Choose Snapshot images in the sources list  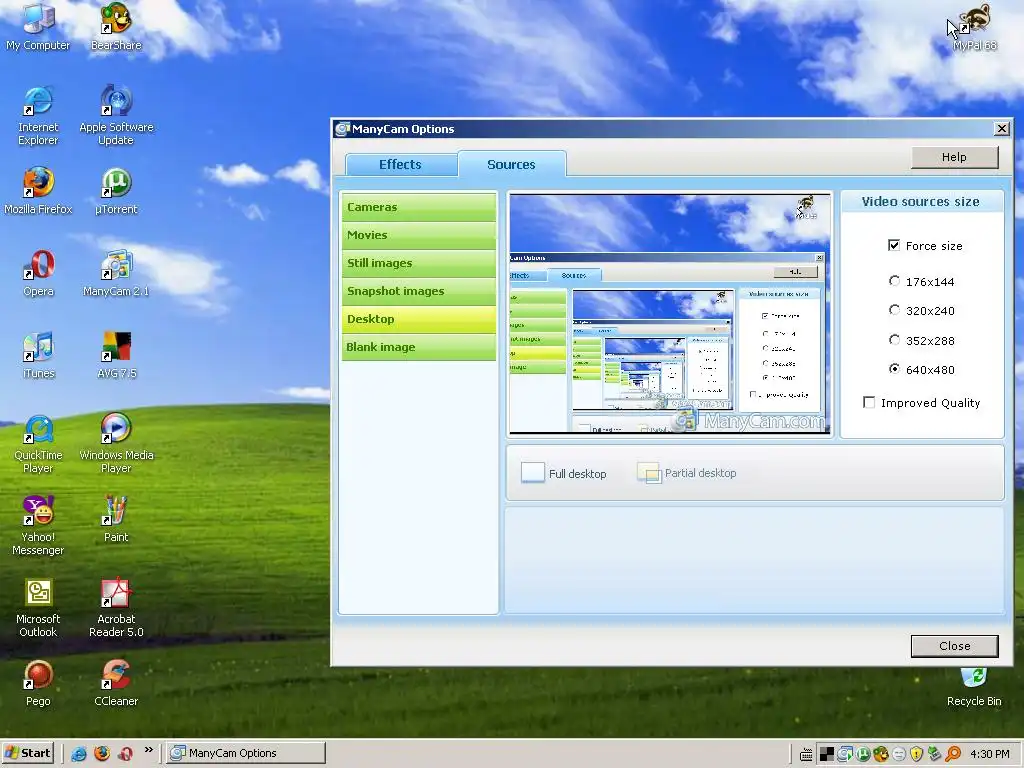pyautogui.click(x=419, y=291)
